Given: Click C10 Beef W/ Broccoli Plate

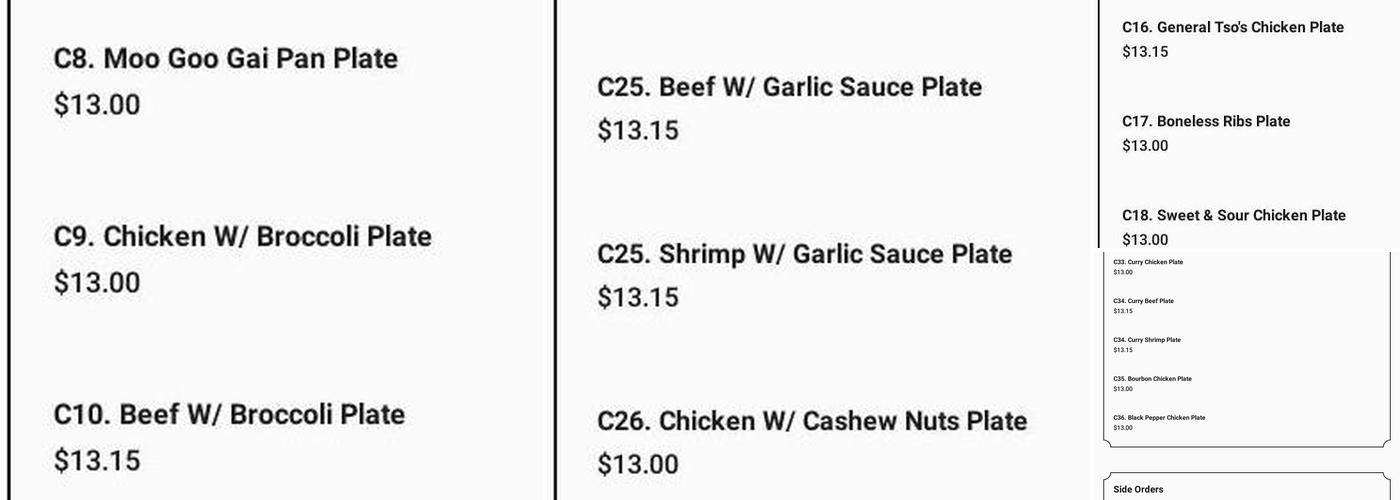Looking at the screenshot, I should pyautogui.click(x=229, y=415).
